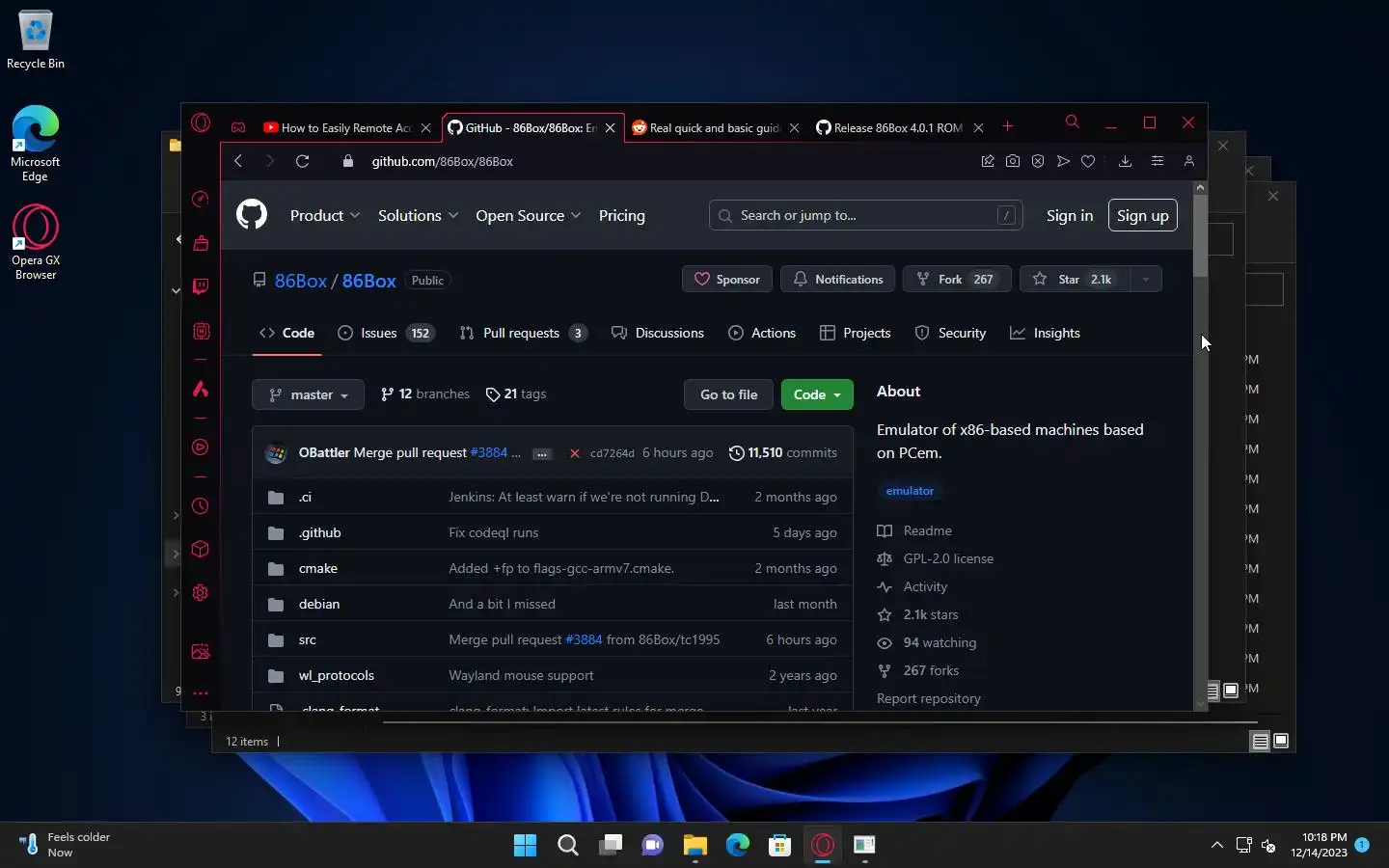This screenshot has width=1389, height=868.
Task: Show hidden system tray icons chevron
Action: pyautogui.click(x=1217, y=845)
